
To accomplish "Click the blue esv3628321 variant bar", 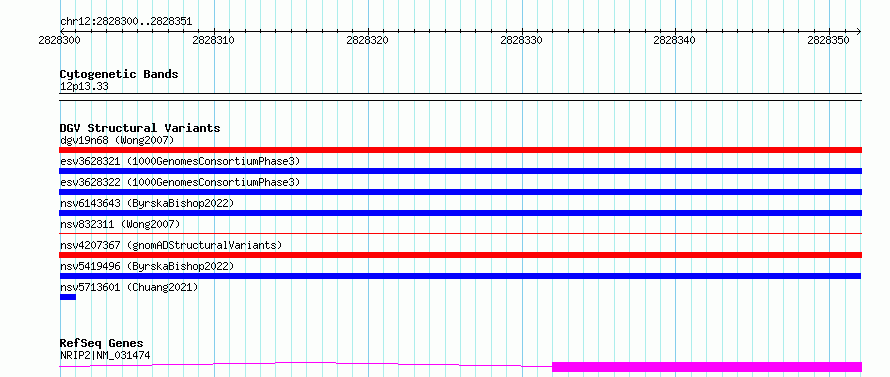I will [460, 171].
